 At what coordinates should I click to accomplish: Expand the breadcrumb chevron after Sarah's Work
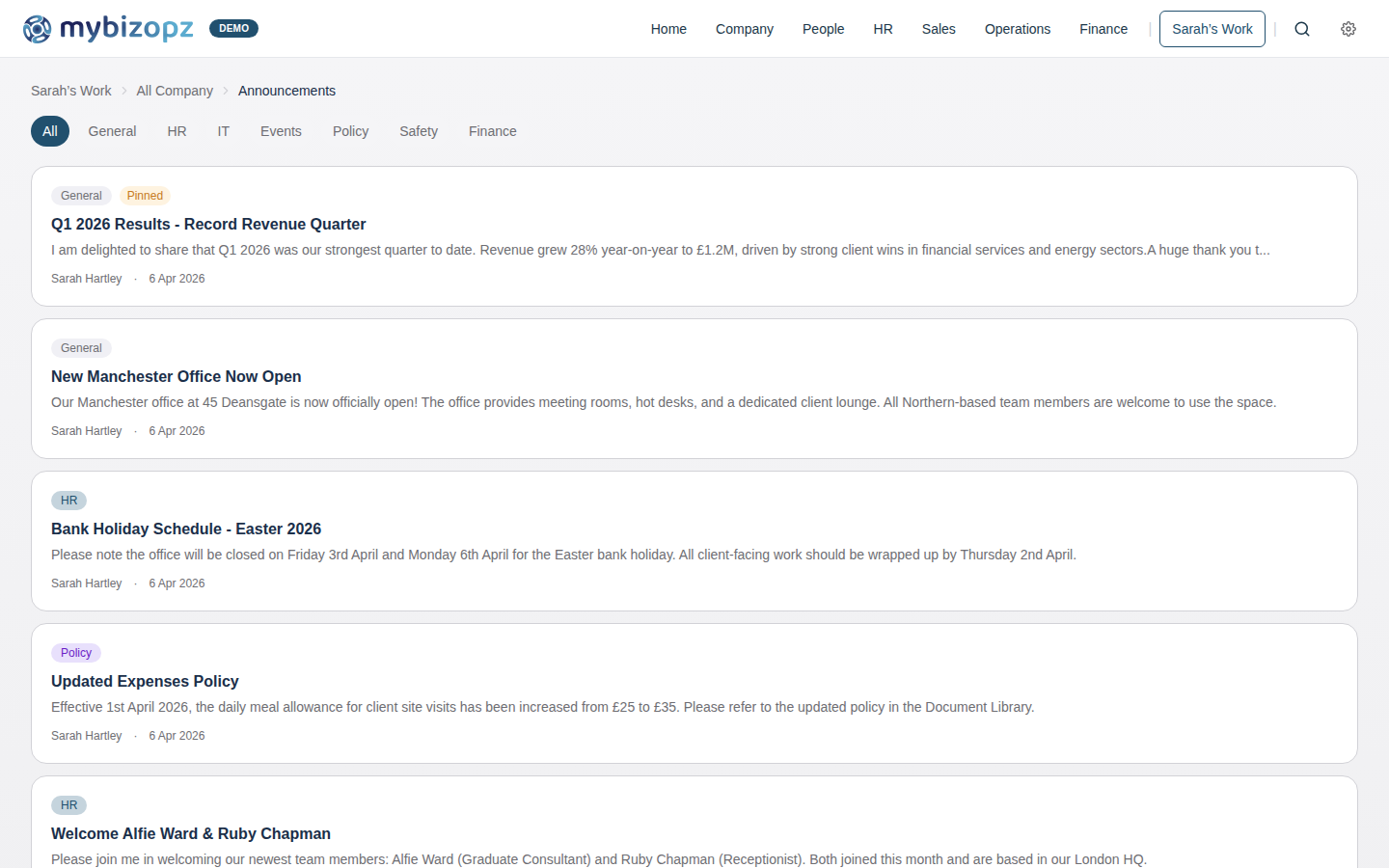(x=123, y=90)
